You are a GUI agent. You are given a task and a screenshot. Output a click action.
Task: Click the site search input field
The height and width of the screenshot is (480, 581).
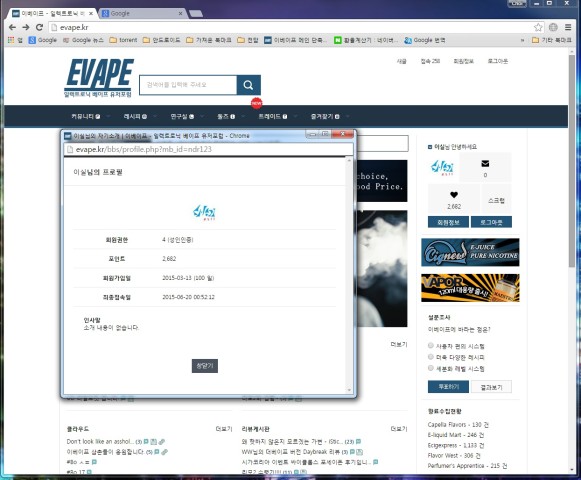point(188,85)
